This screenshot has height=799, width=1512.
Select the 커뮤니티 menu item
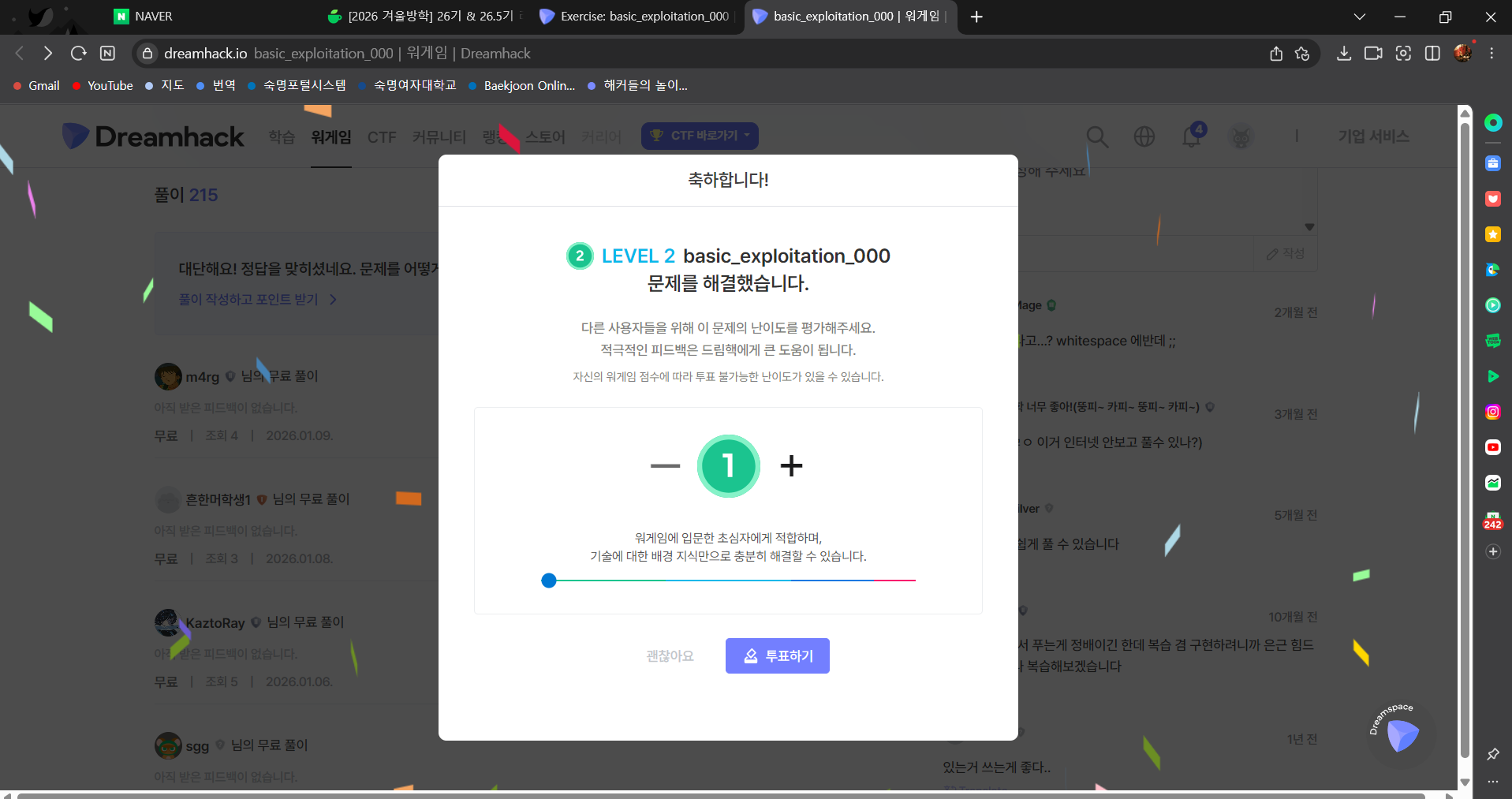[x=439, y=136]
